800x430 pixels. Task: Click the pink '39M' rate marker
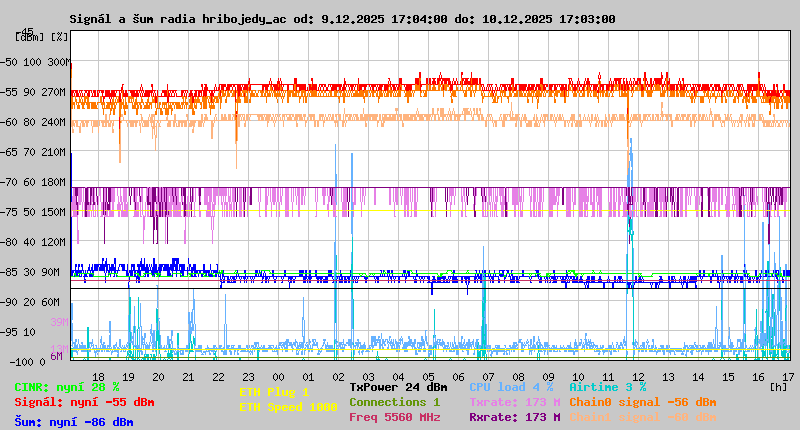[x=59, y=322]
